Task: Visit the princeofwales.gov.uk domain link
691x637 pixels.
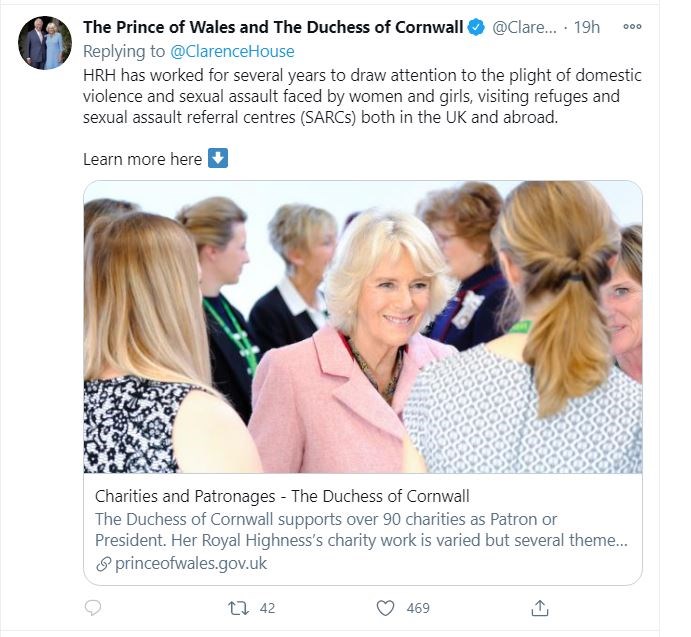Action: point(191,563)
